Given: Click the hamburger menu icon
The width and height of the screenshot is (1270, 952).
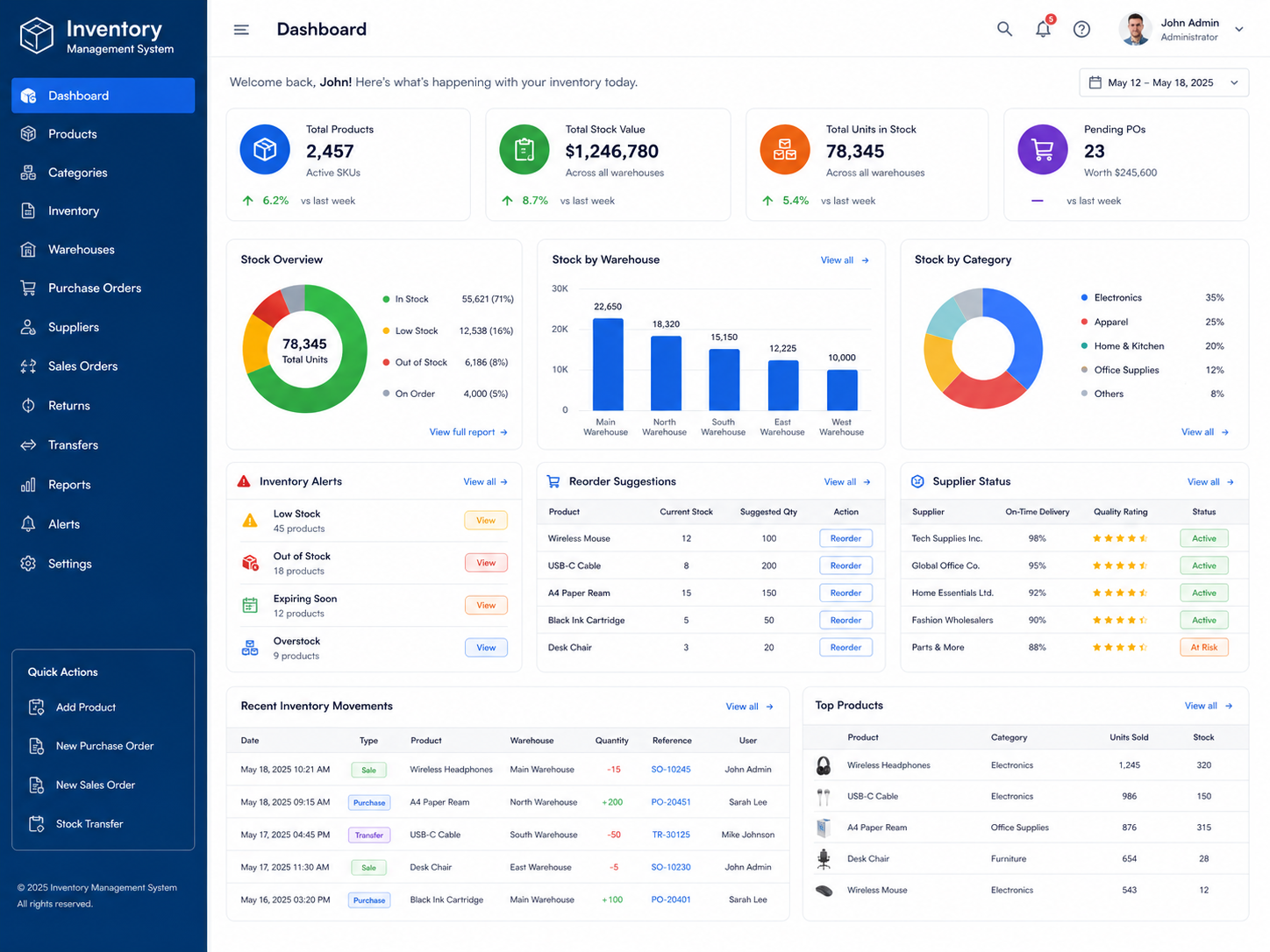Looking at the screenshot, I should click(x=241, y=30).
